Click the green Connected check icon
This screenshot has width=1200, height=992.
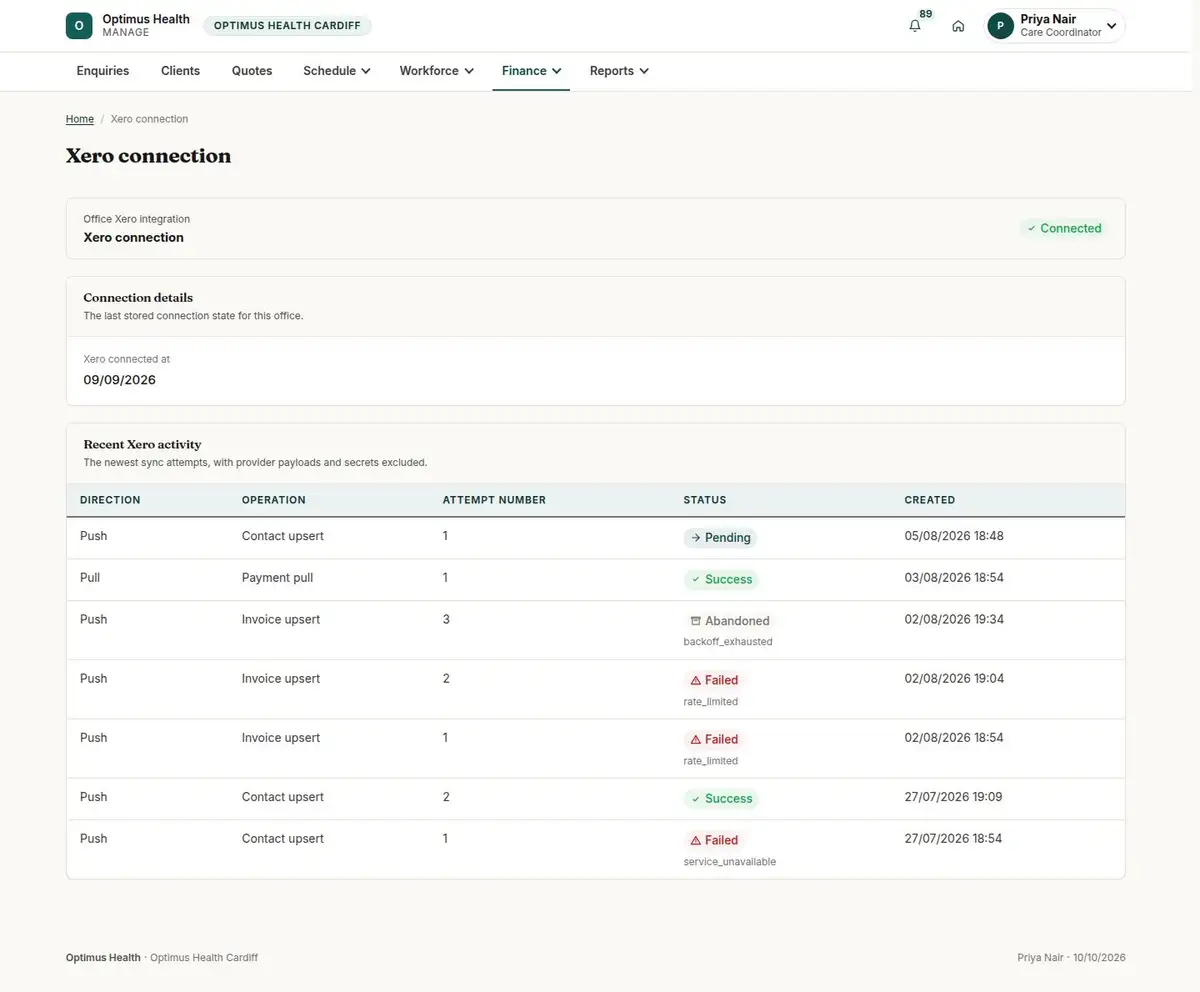click(1032, 228)
